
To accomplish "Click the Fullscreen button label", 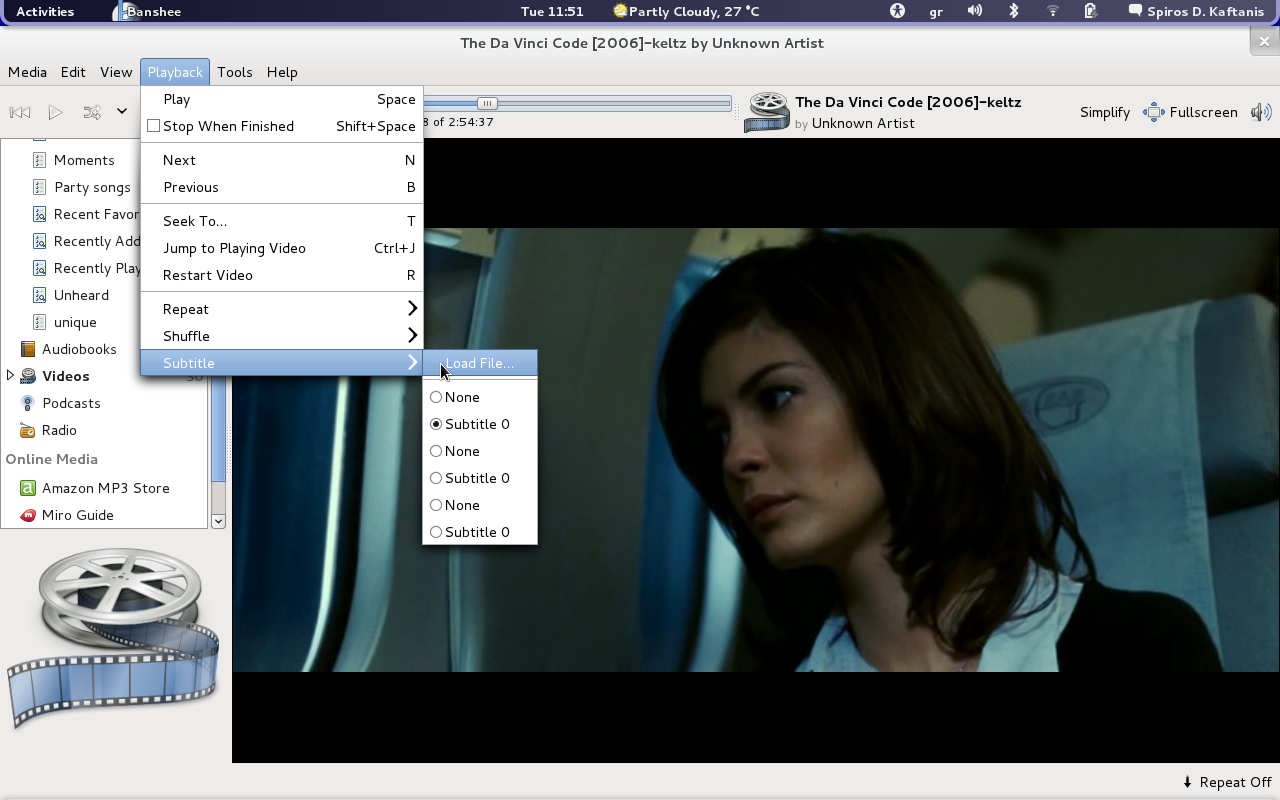I will click(x=1204, y=112).
